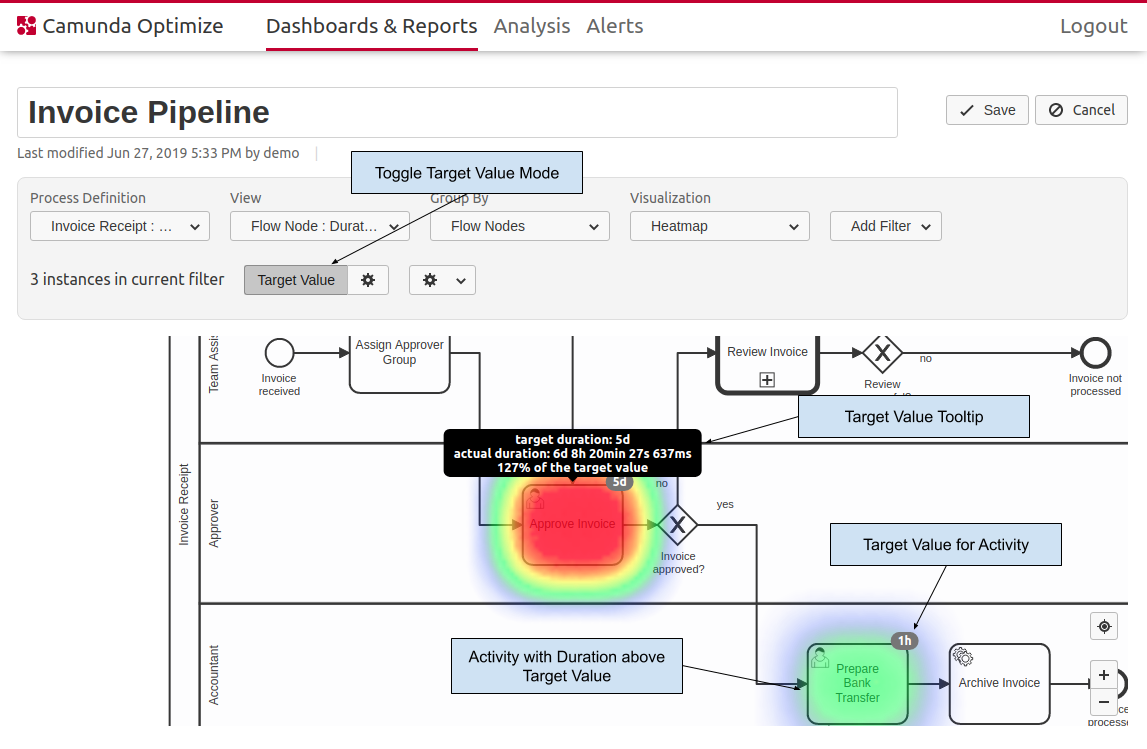Click the Accountant lane label

point(214,675)
